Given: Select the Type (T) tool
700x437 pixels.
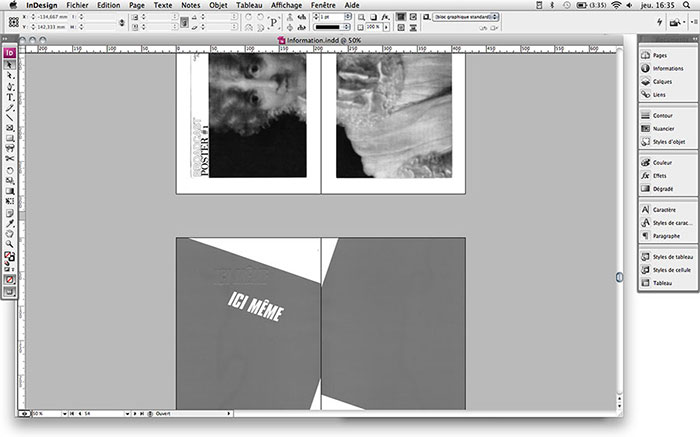Looking at the screenshot, I should (x=10, y=97).
